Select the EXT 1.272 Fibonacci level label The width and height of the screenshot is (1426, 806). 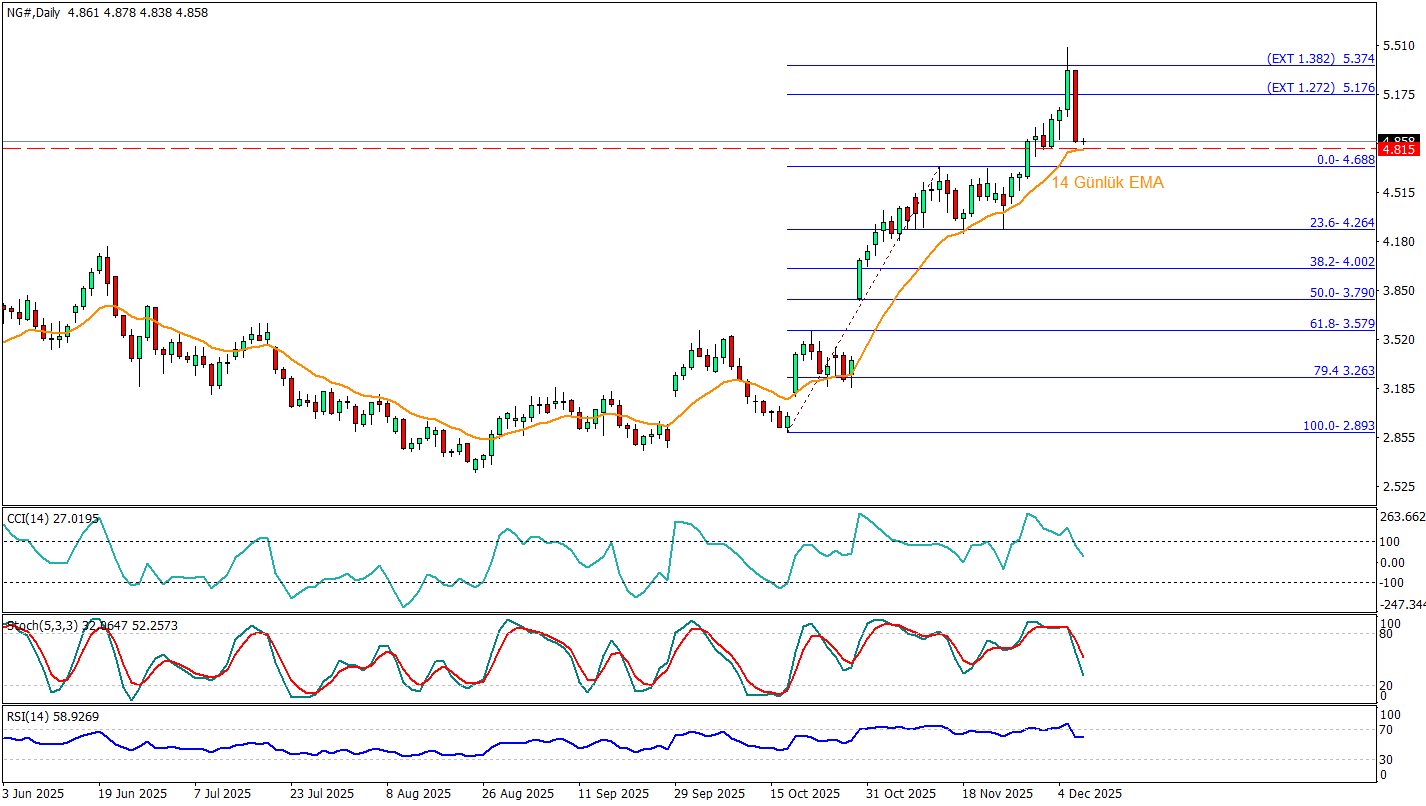pos(1320,87)
